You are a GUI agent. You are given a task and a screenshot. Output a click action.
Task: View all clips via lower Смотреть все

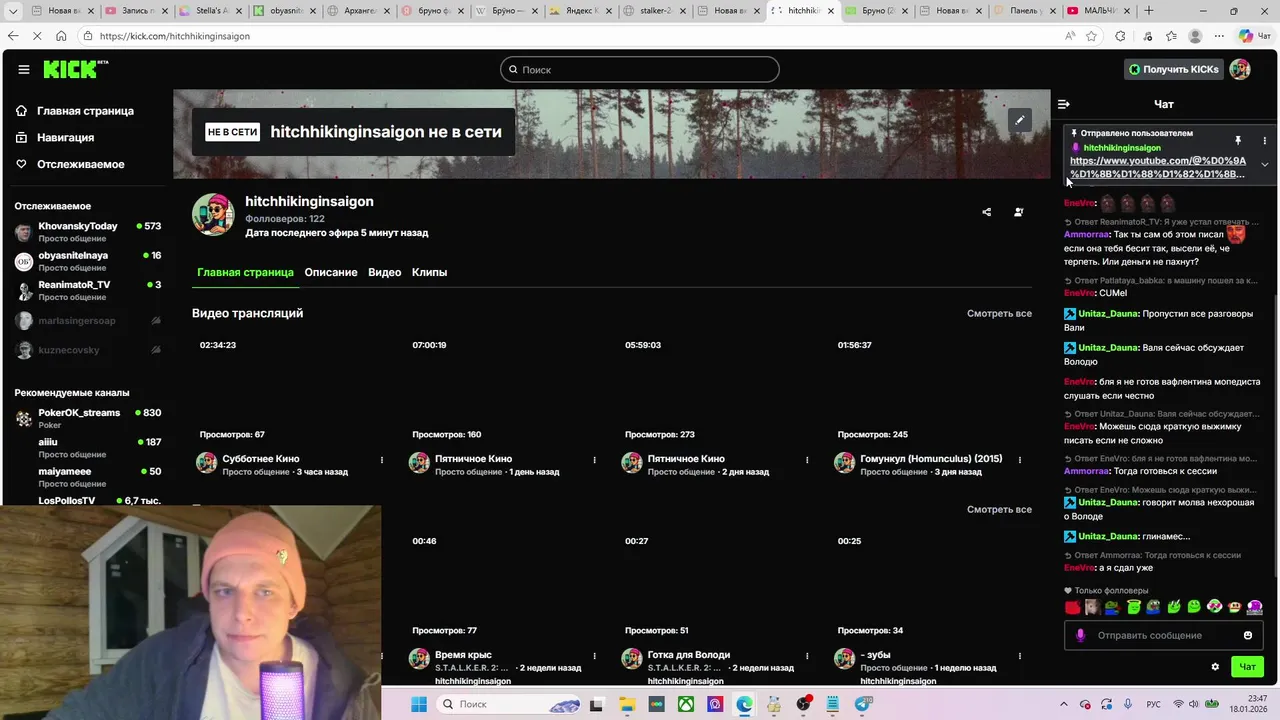[999, 509]
